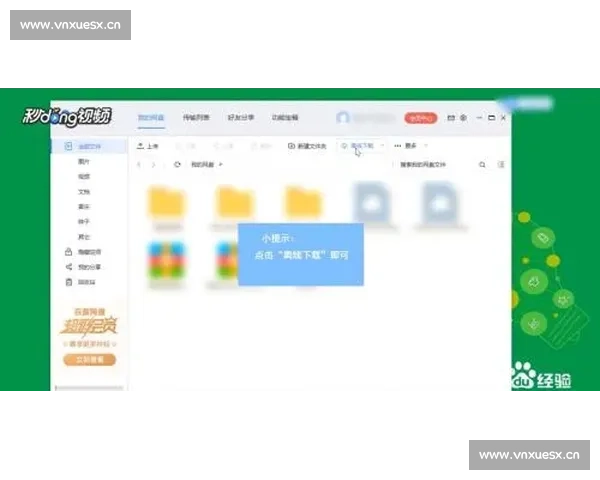This screenshot has width=600, height=480.
Task: Switch to the 功能宝箱 tab
Action: tap(285, 118)
